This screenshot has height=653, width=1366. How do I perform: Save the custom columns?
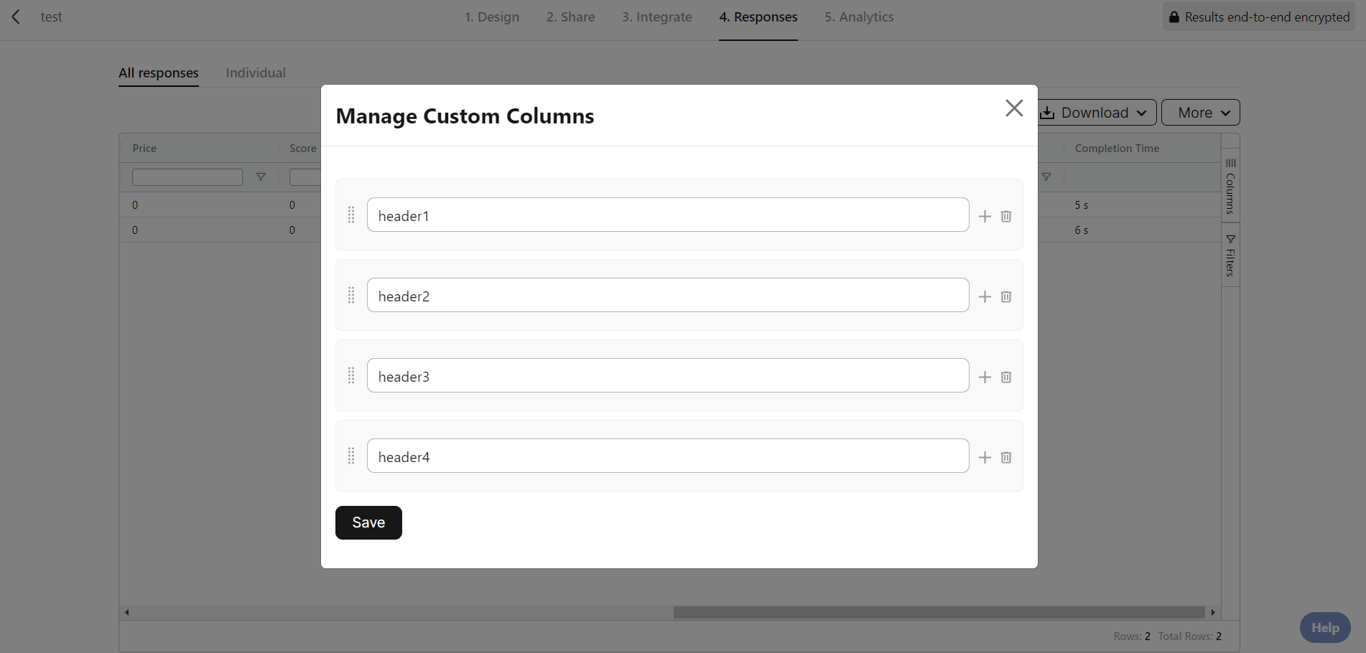(x=368, y=522)
